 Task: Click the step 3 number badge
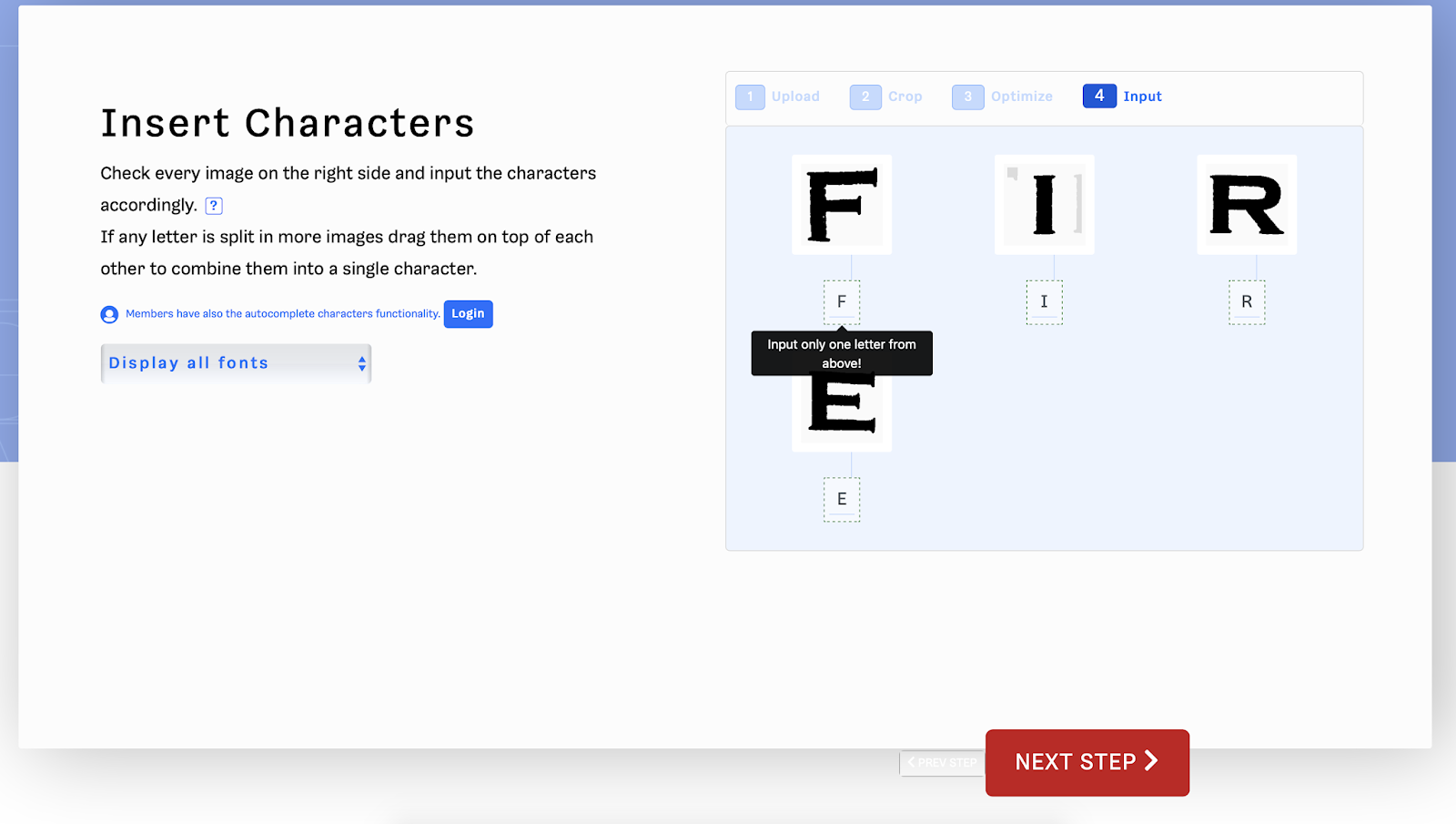pyautogui.click(x=968, y=97)
